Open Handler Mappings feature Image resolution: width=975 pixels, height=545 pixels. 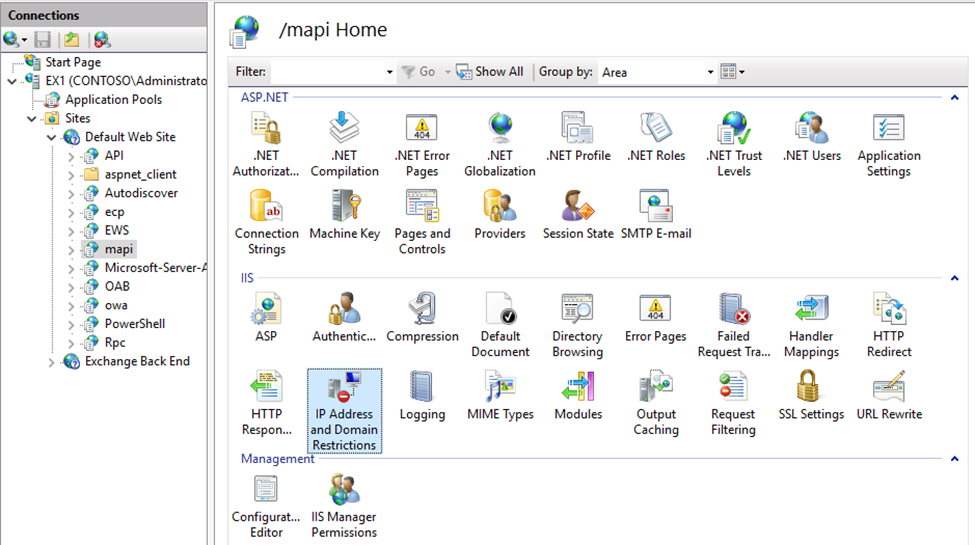click(x=811, y=325)
